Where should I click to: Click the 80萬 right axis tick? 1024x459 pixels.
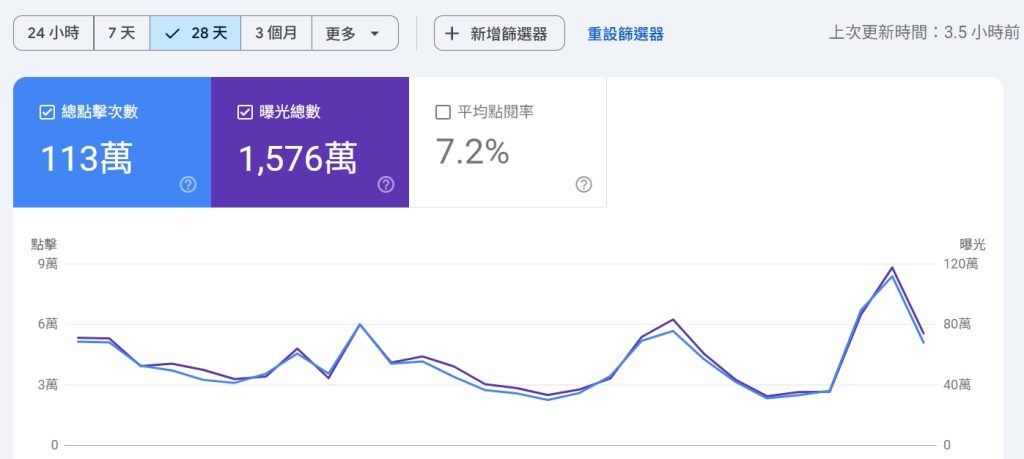coord(957,324)
